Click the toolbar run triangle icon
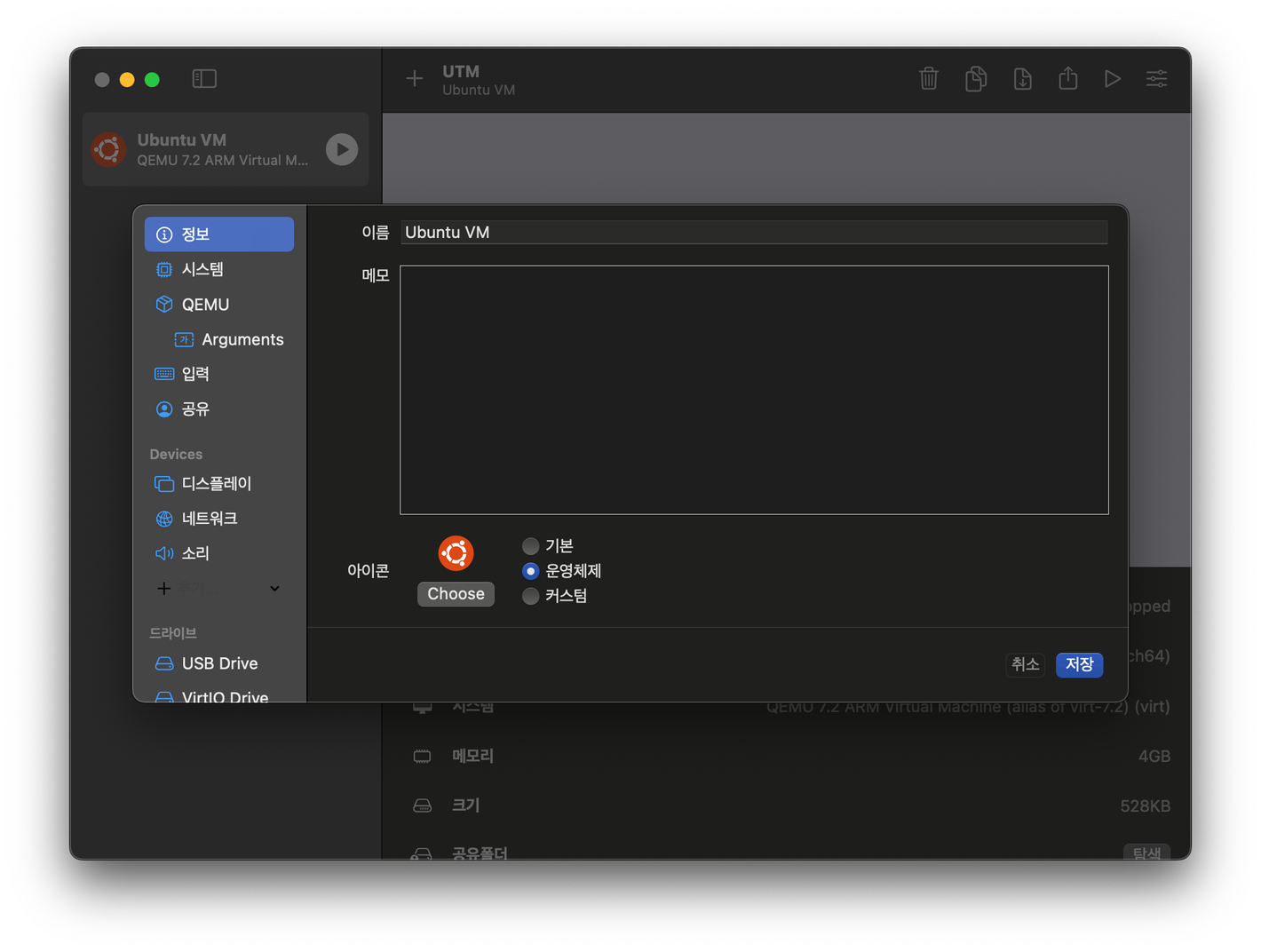The height and width of the screenshot is (952, 1261). [x=1112, y=79]
